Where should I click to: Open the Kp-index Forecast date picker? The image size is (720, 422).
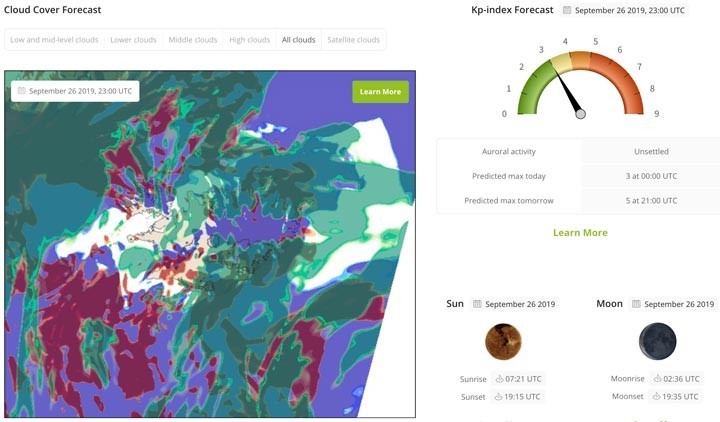pyautogui.click(x=624, y=10)
